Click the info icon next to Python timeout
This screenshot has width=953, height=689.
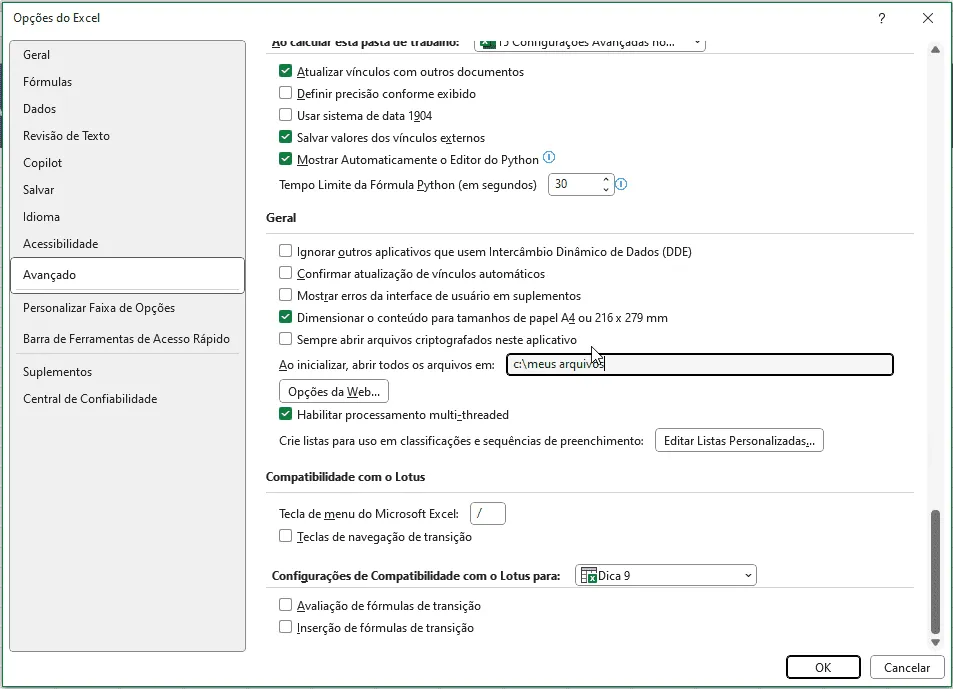pyautogui.click(x=621, y=183)
